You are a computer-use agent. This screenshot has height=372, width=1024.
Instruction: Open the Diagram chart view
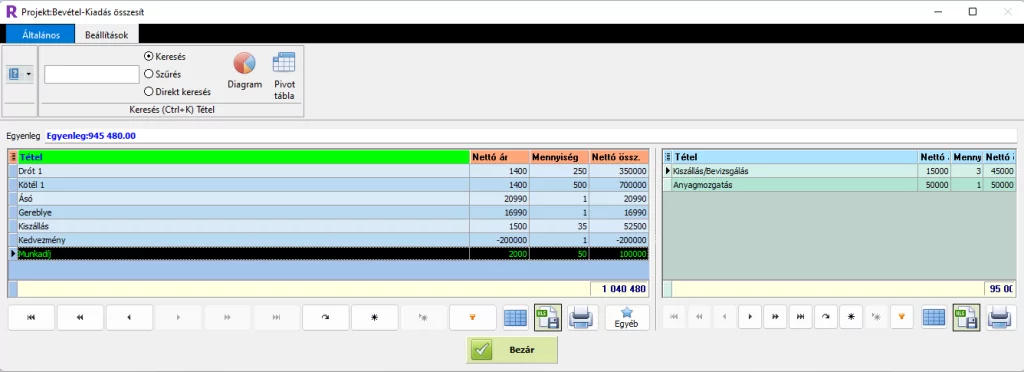244,70
